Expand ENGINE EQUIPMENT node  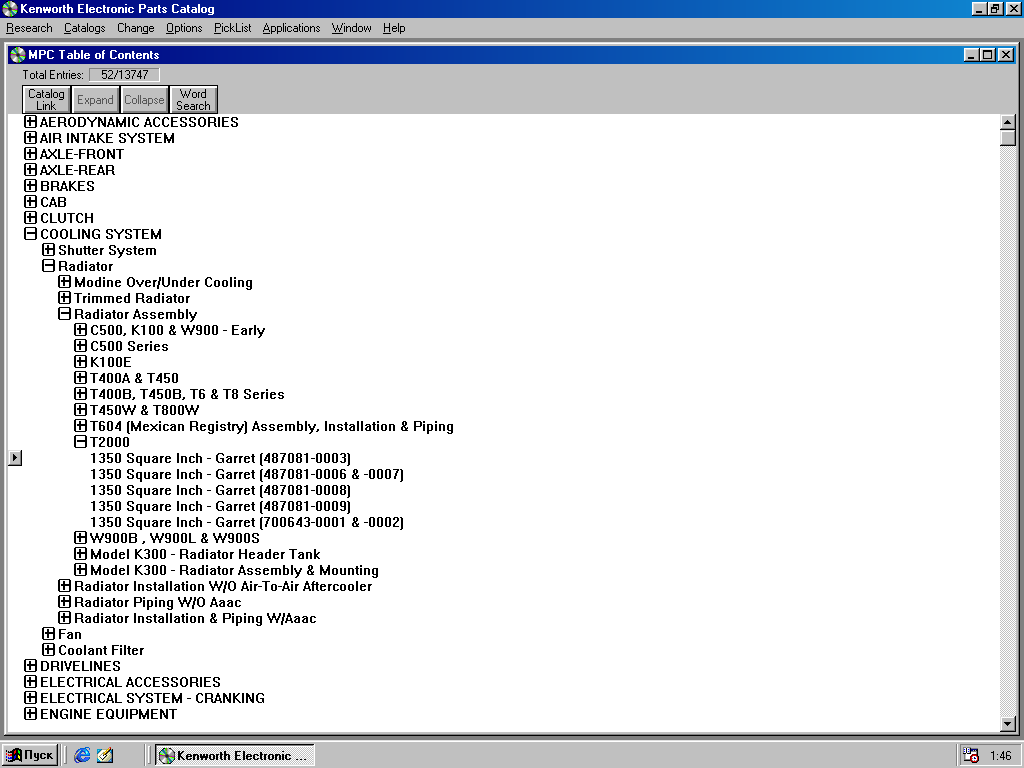point(30,714)
